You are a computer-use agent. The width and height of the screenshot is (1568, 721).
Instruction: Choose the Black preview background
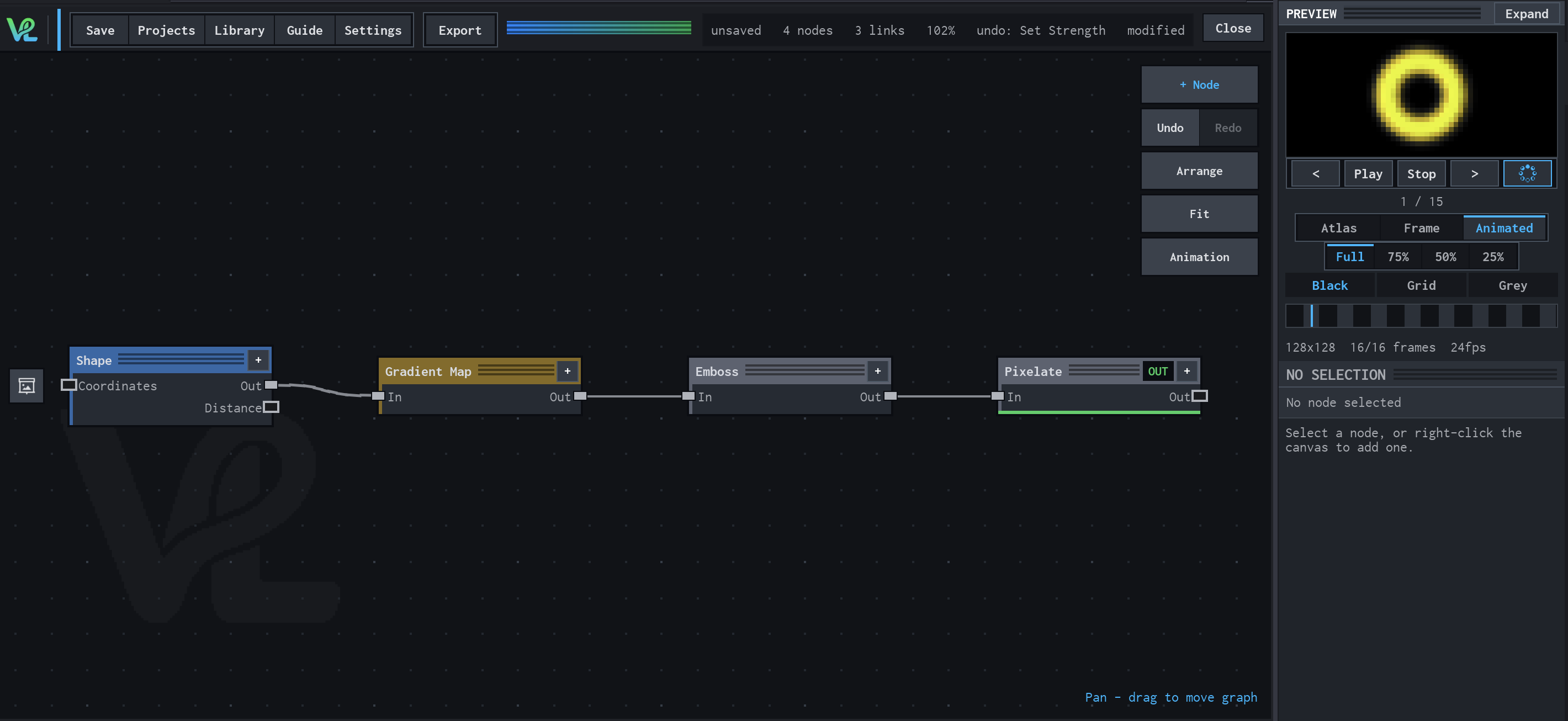click(x=1329, y=285)
